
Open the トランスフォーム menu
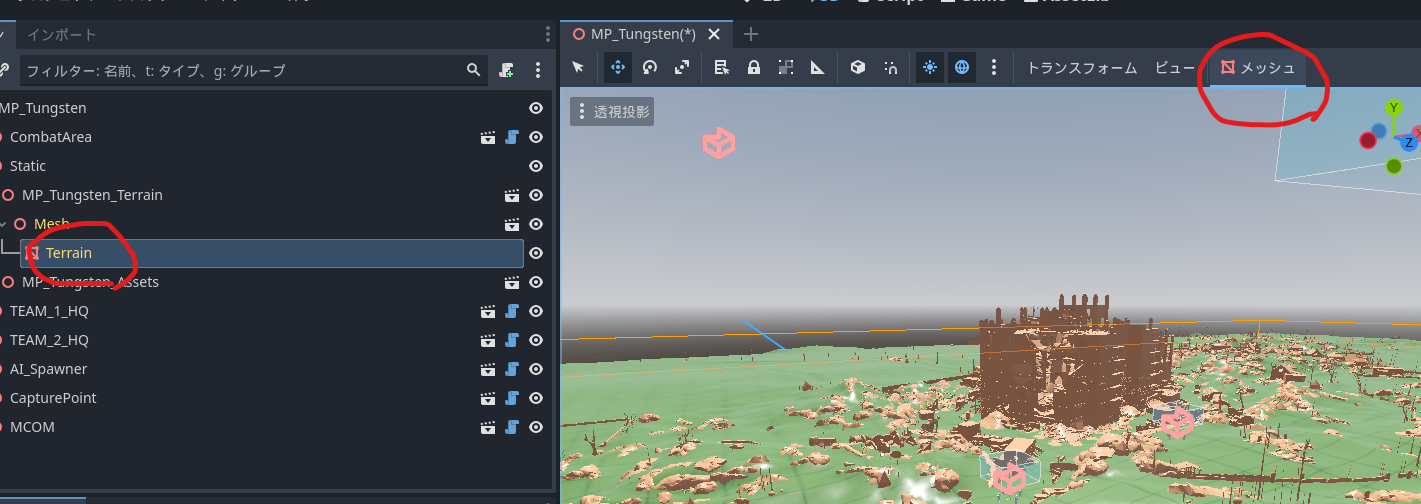(x=1082, y=68)
